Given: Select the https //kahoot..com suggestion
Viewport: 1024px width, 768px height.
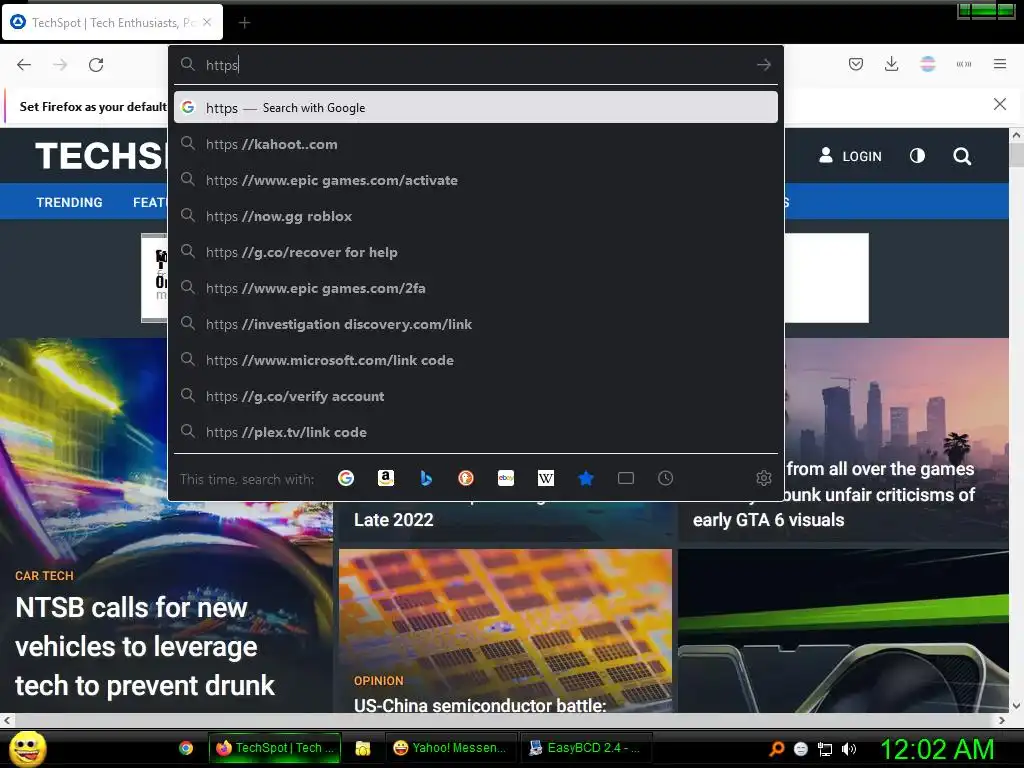Looking at the screenshot, I should pyautogui.click(x=476, y=144).
